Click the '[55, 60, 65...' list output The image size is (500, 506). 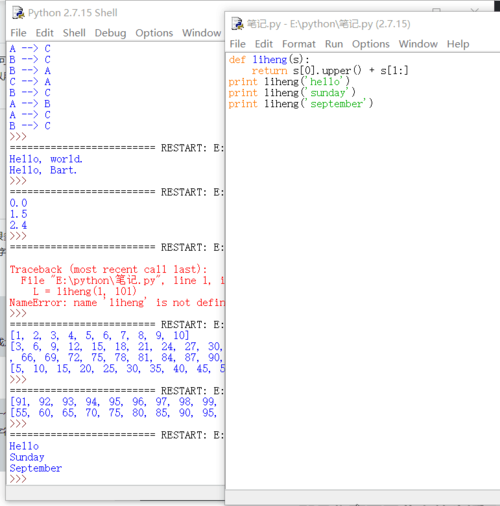click(113, 413)
